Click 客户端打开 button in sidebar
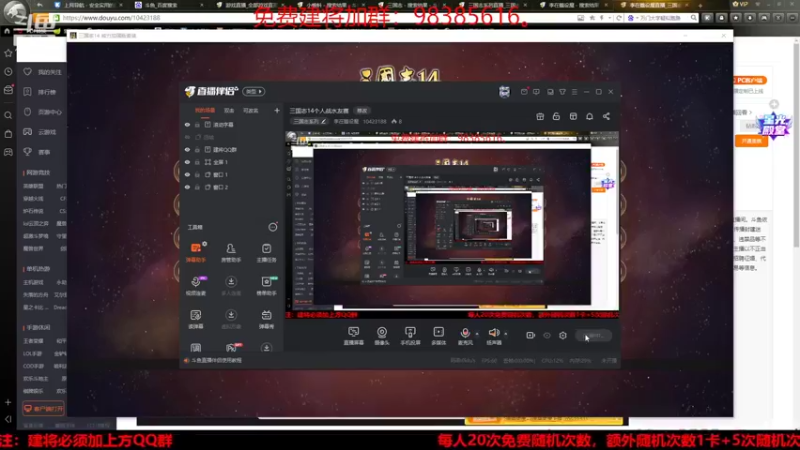800x450 pixels. pyautogui.click(x=43, y=409)
